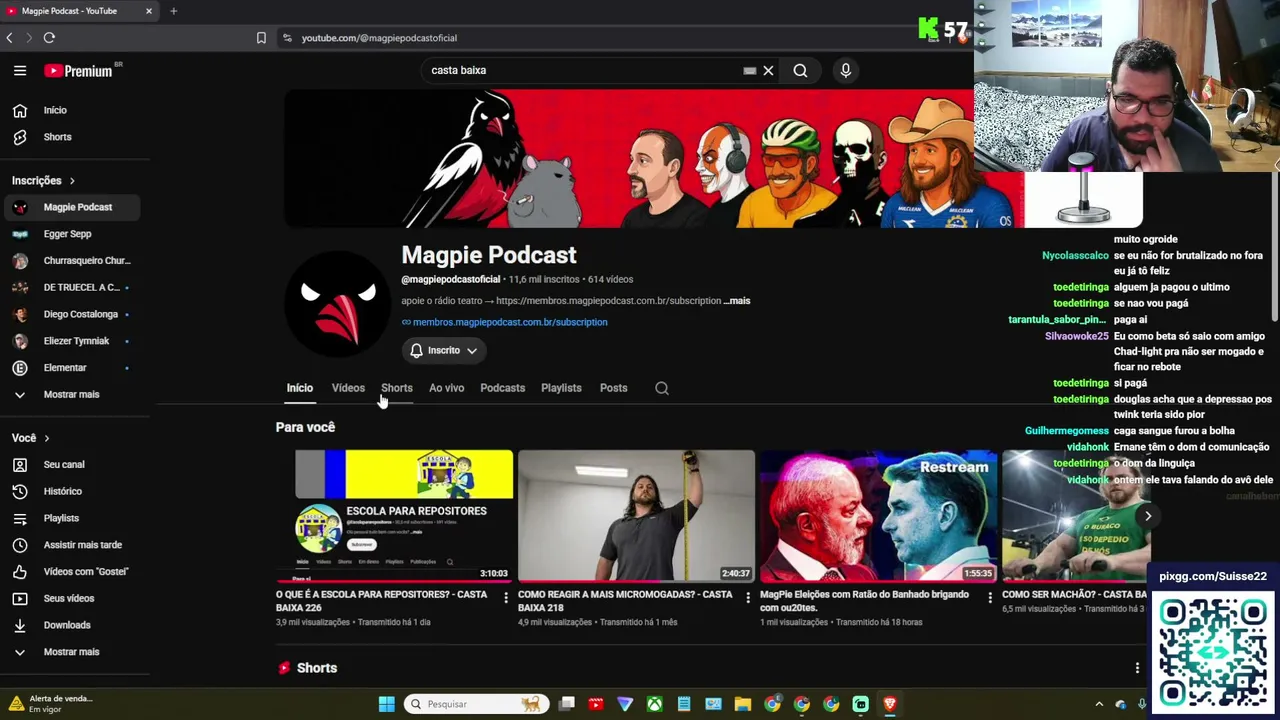The height and width of the screenshot is (720, 1280).
Task: Open Playlists in the sidebar
Action: 70,518
